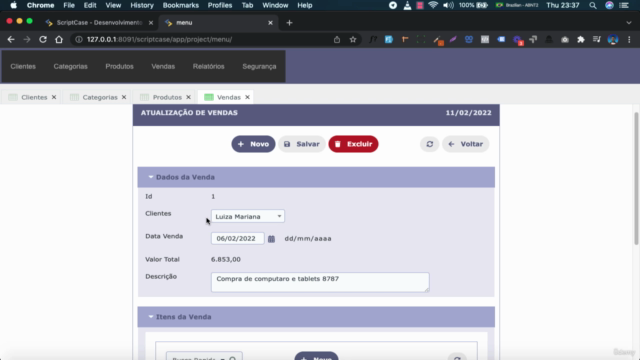Bookmark this page with the star icon
The image size is (640, 360).
[x=353, y=40]
